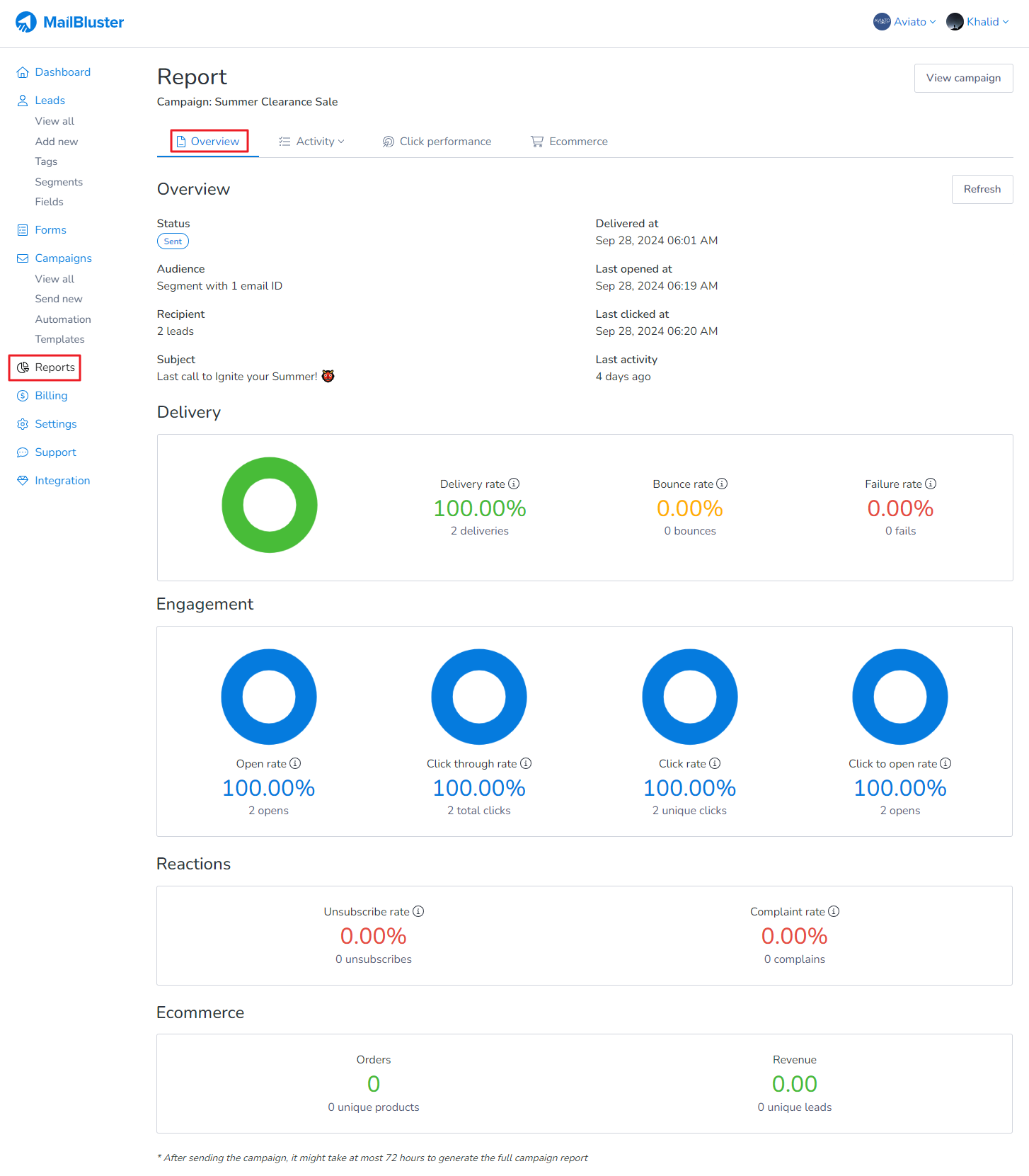Click the Leads person icon
Image resolution: width=1029 pixels, height=1176 pixels.
(23, 101)
